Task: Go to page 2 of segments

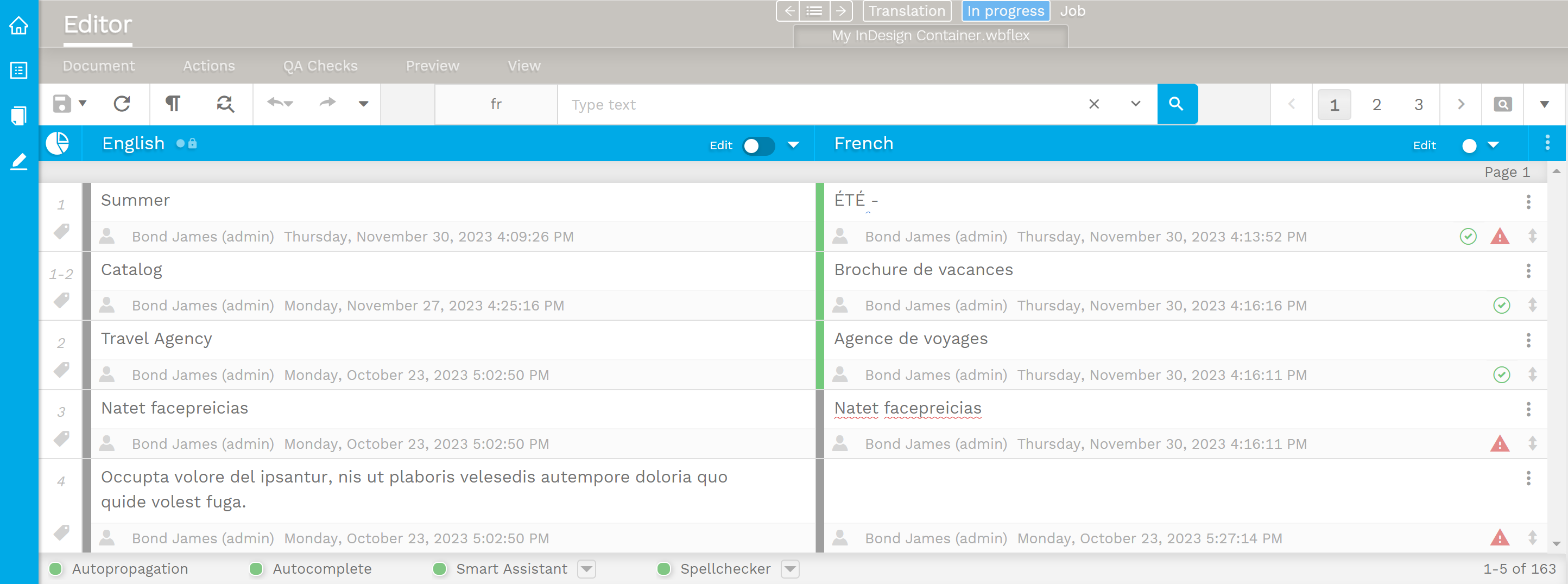Action: click(x=1376, y=105)
